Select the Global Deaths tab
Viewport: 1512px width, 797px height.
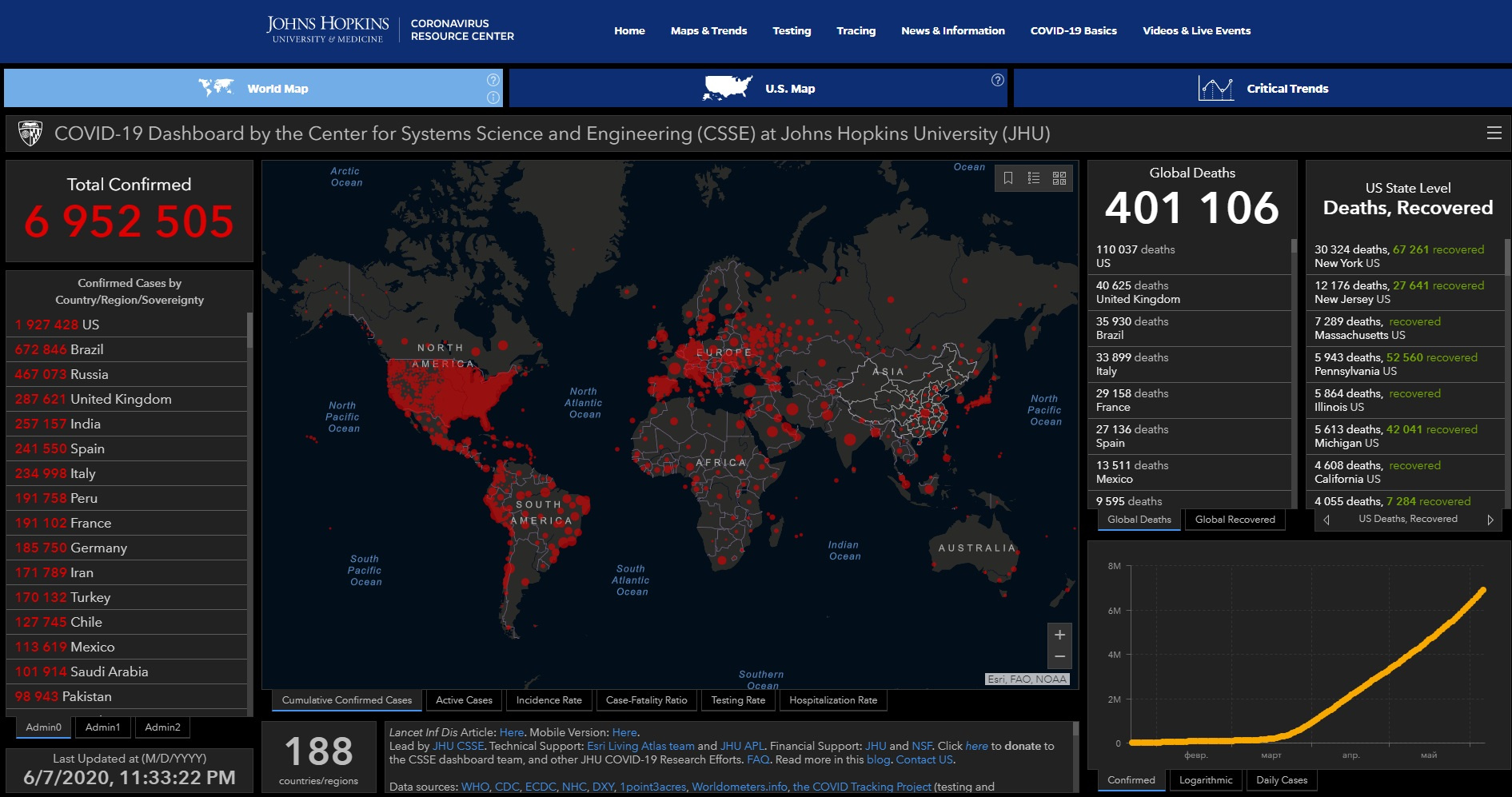1139,520
